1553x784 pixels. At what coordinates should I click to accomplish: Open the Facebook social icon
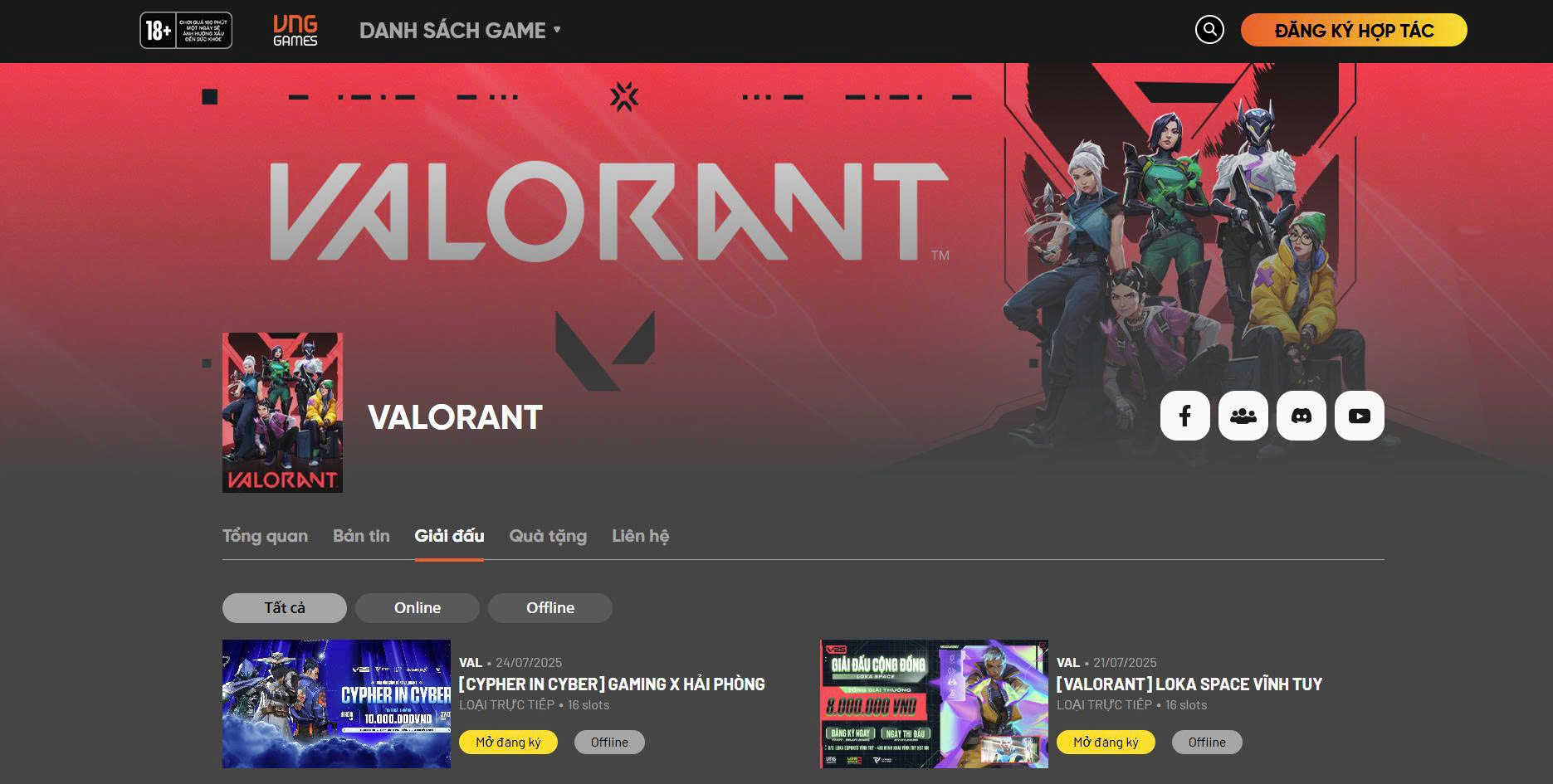1184,416
